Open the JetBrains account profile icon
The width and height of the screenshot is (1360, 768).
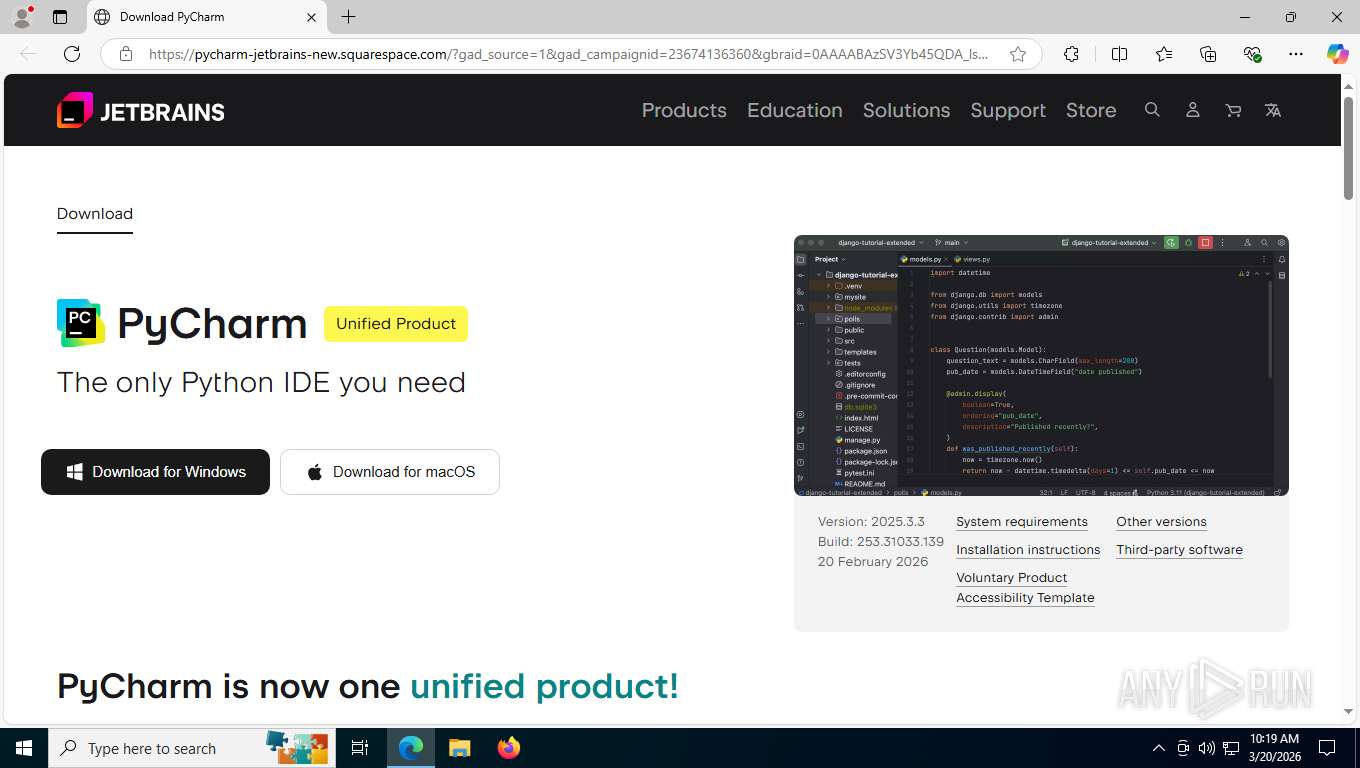click(x=1192, y=110)
